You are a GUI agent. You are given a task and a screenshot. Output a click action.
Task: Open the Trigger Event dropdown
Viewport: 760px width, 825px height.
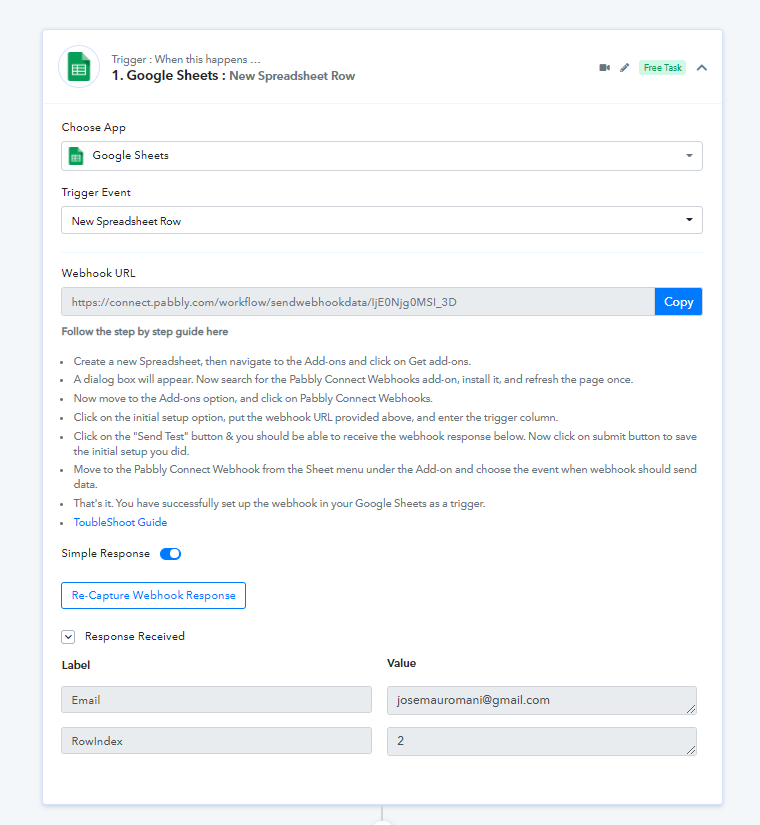point(382,220)
